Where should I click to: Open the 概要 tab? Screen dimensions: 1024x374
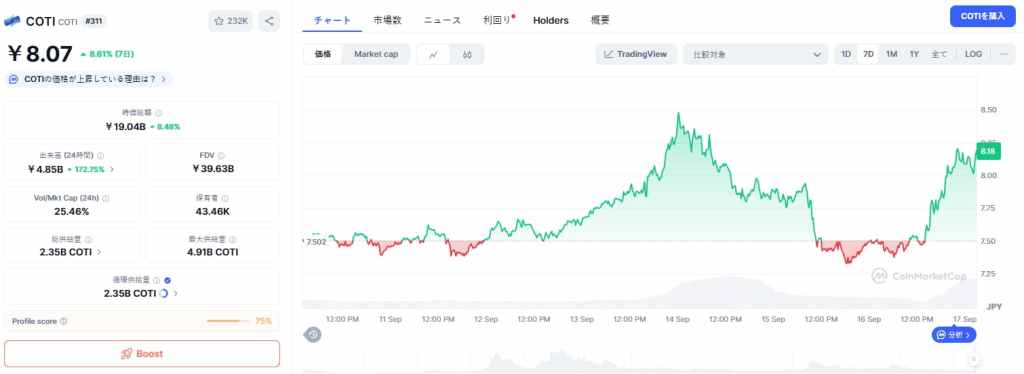[x=600, y=20]
